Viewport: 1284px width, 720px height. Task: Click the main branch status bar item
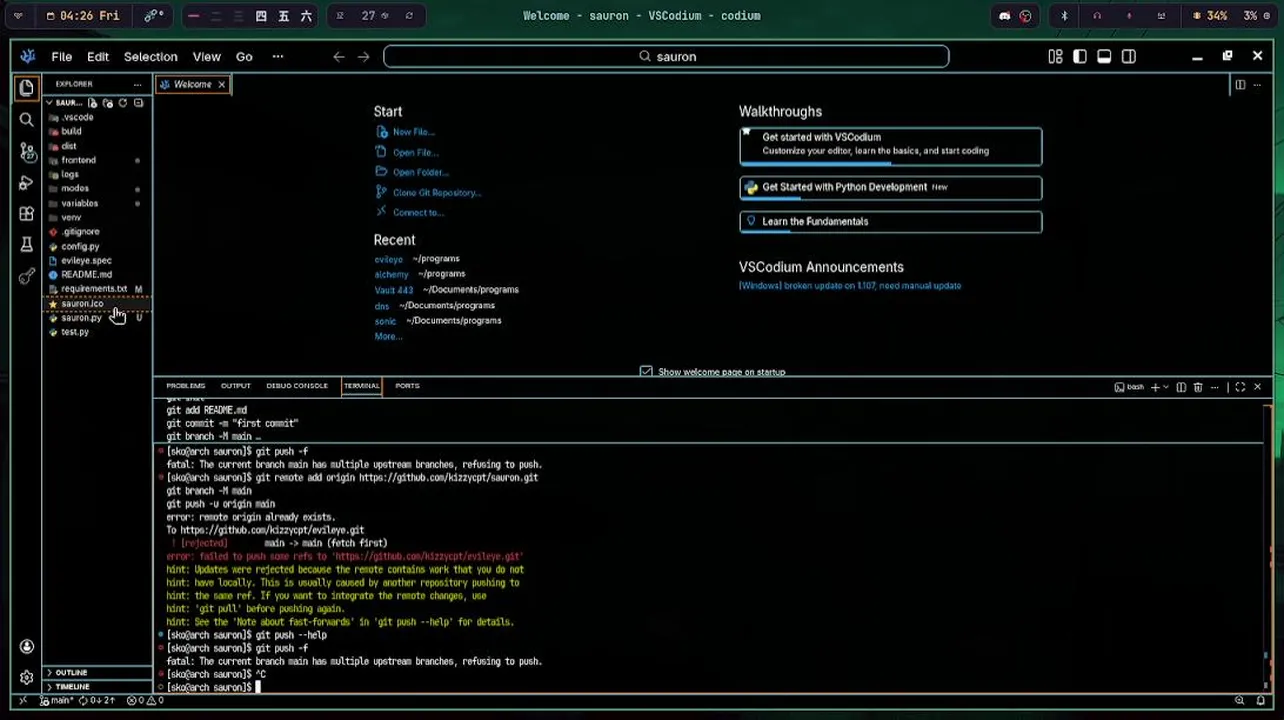coord(59,701)
